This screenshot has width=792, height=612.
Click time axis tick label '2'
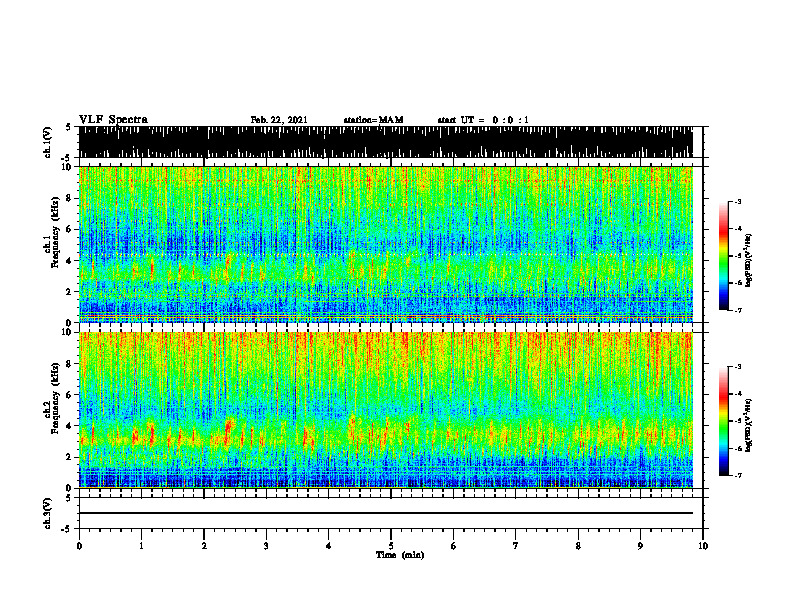(204, 546)
